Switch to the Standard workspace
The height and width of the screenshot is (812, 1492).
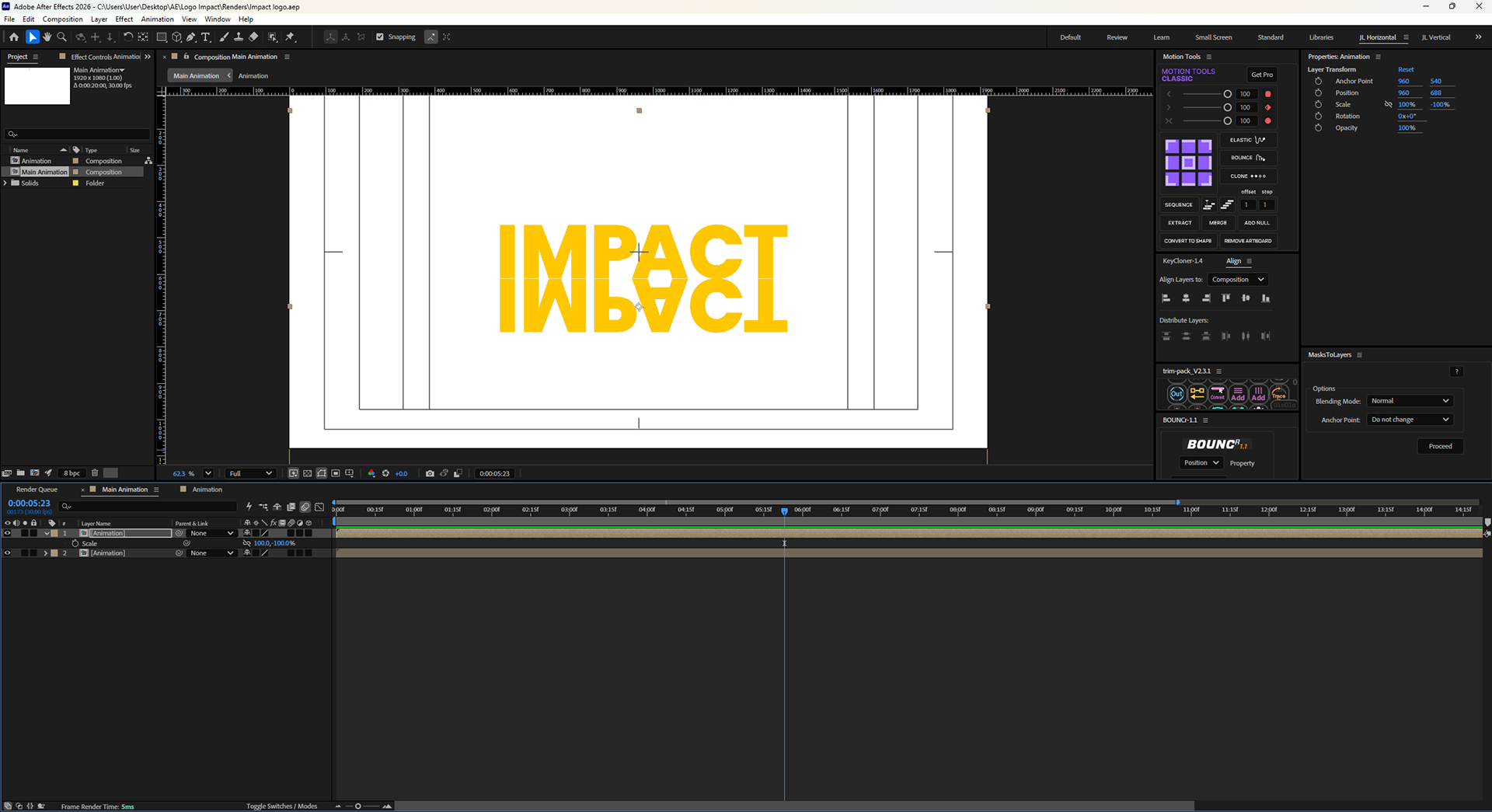tap(1271, 37)
